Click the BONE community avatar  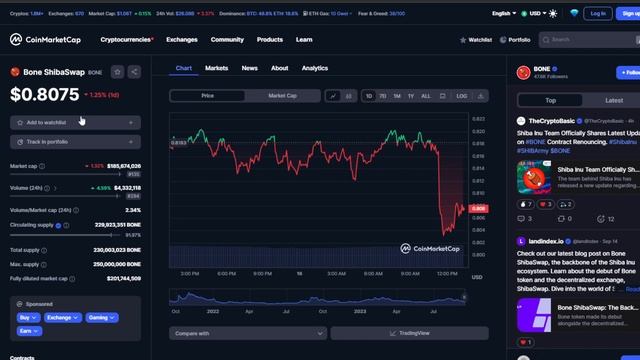tap(523, 73)
